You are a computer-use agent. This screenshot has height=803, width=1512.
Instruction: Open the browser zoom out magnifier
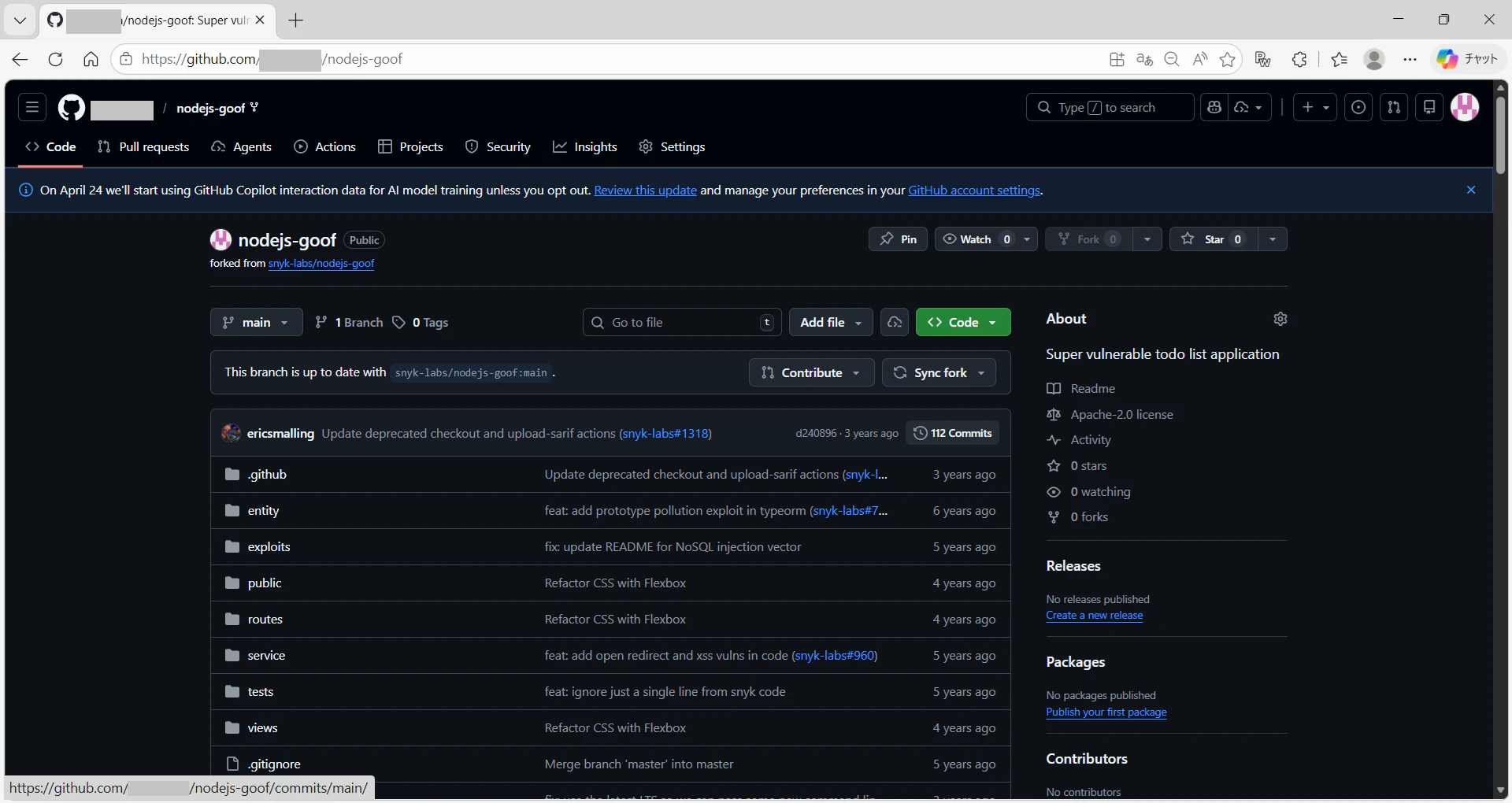(x=1172, y=59)
